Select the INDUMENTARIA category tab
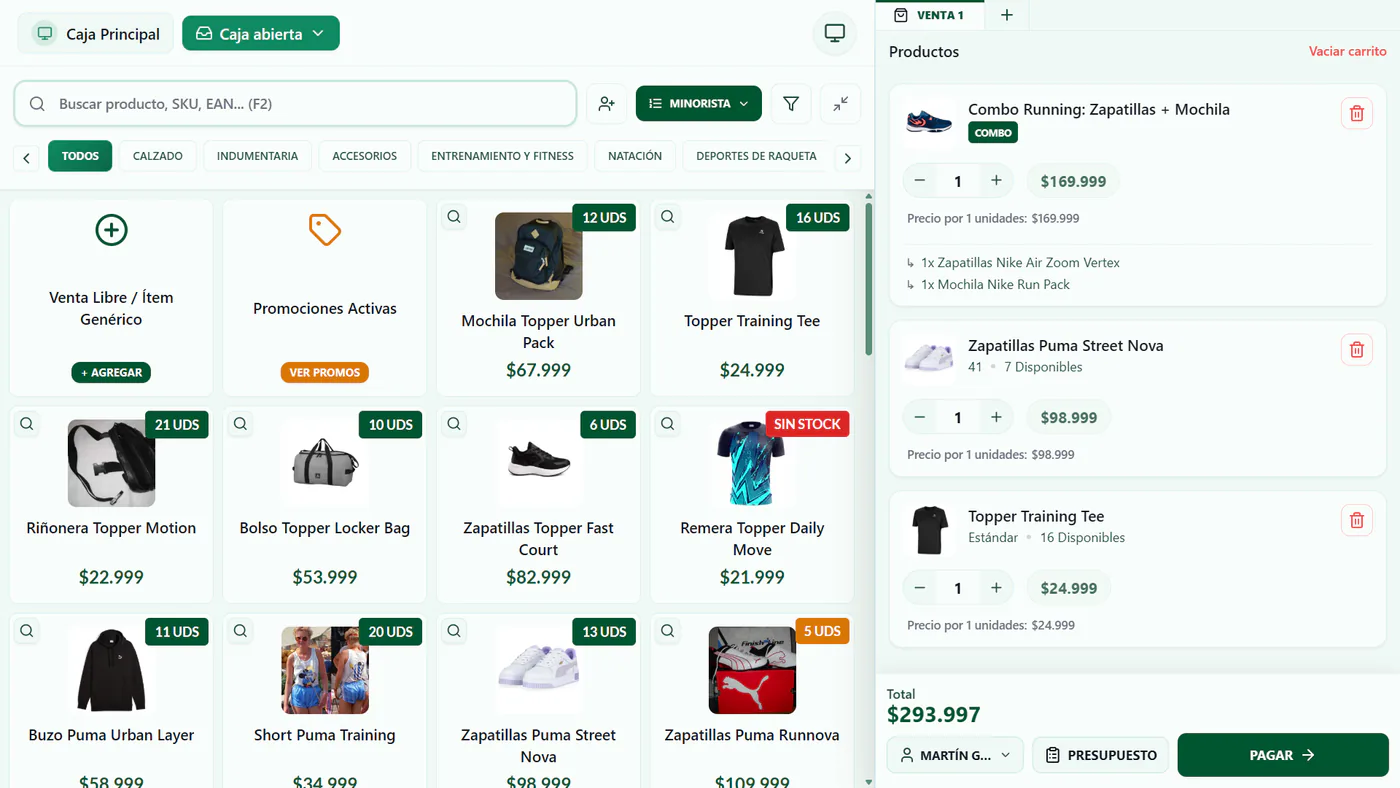 pos(257,156)
